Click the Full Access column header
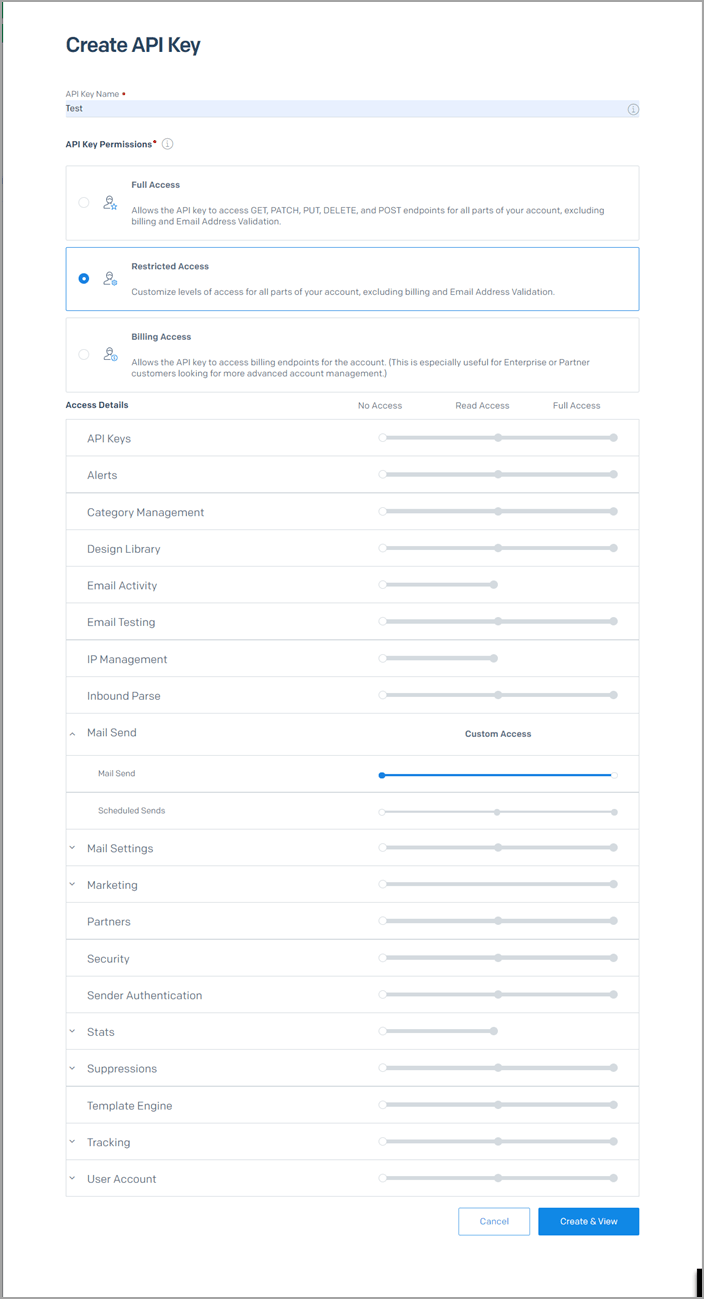 pyautogui.click(x=577, y=406)
